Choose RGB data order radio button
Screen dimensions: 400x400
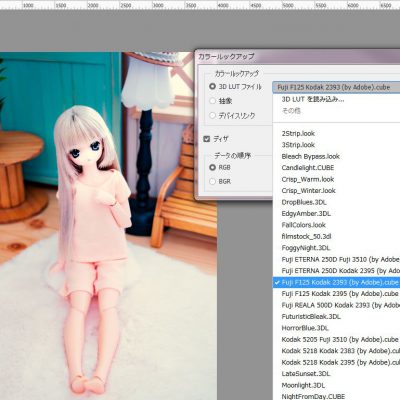(212, 167)
